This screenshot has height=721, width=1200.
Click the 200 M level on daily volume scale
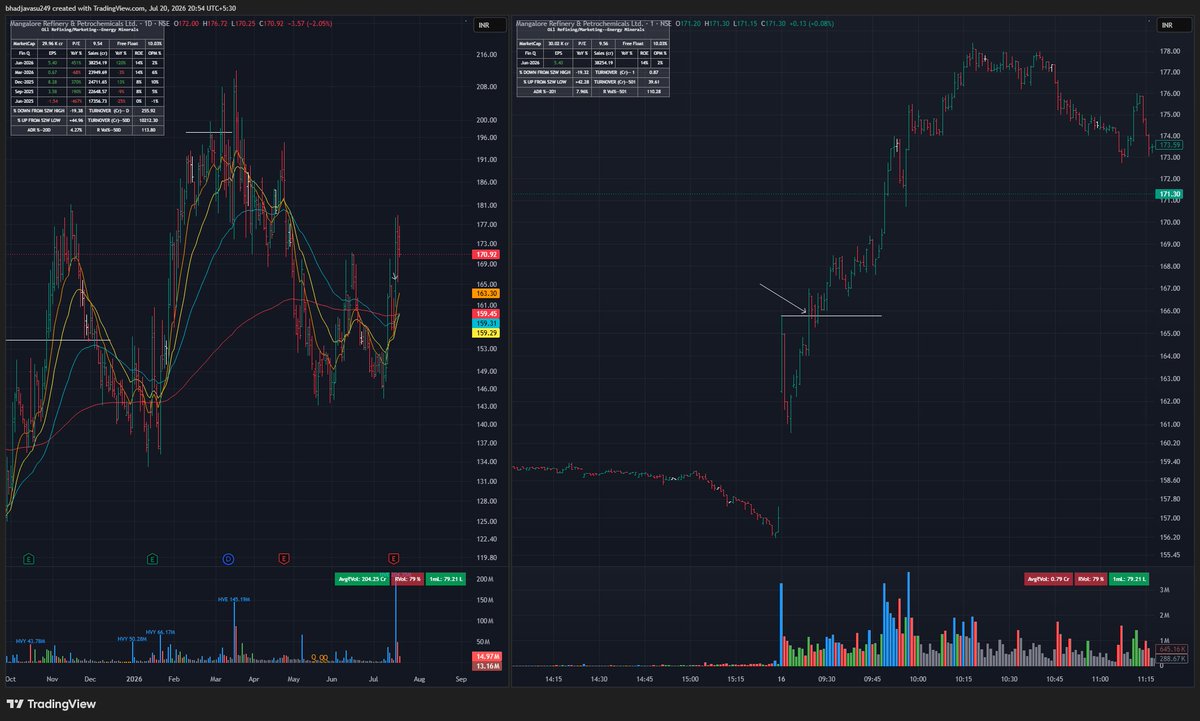[x=486, y=579]
